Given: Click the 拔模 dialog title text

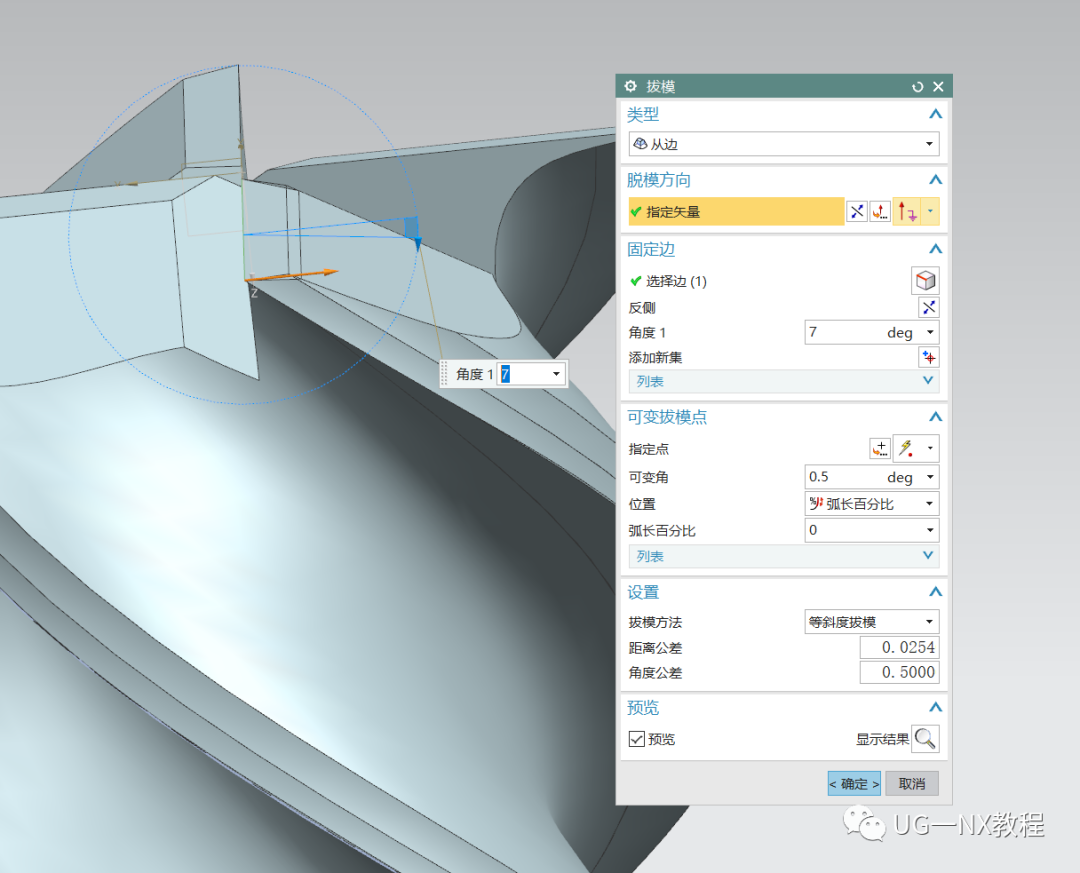Looking at the screenshot, I should (661, 87).
